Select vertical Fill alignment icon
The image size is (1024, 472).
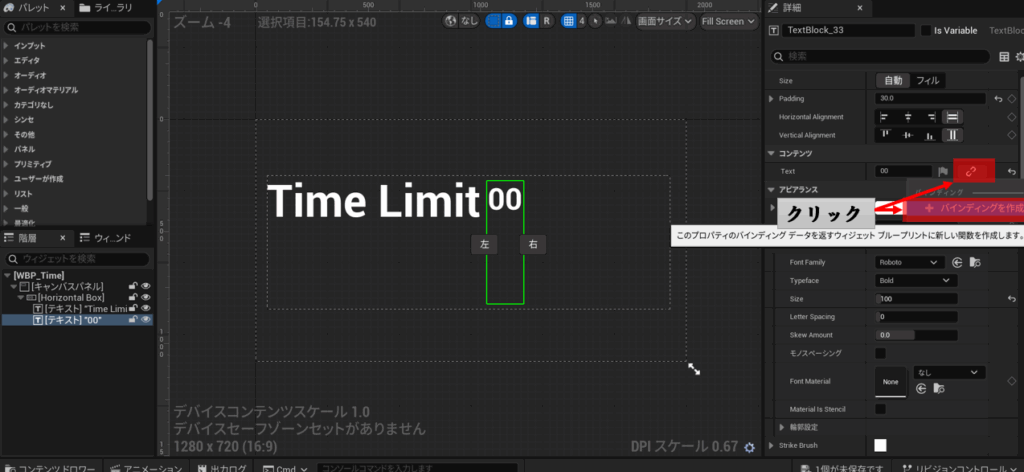tap(953, 135)
